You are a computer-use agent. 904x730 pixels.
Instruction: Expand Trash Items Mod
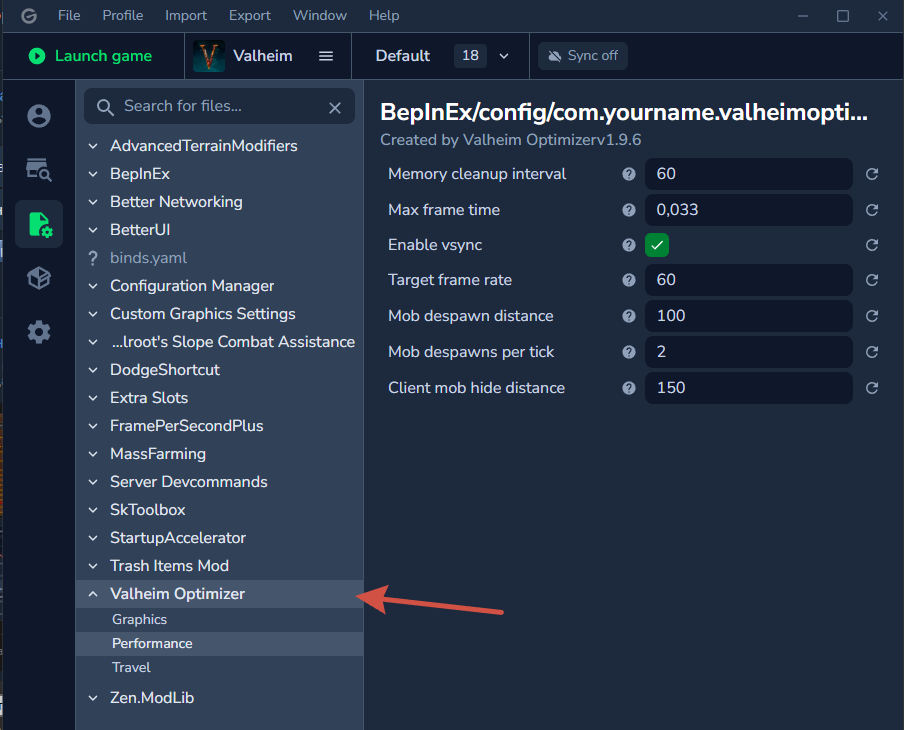pos(219,565)
